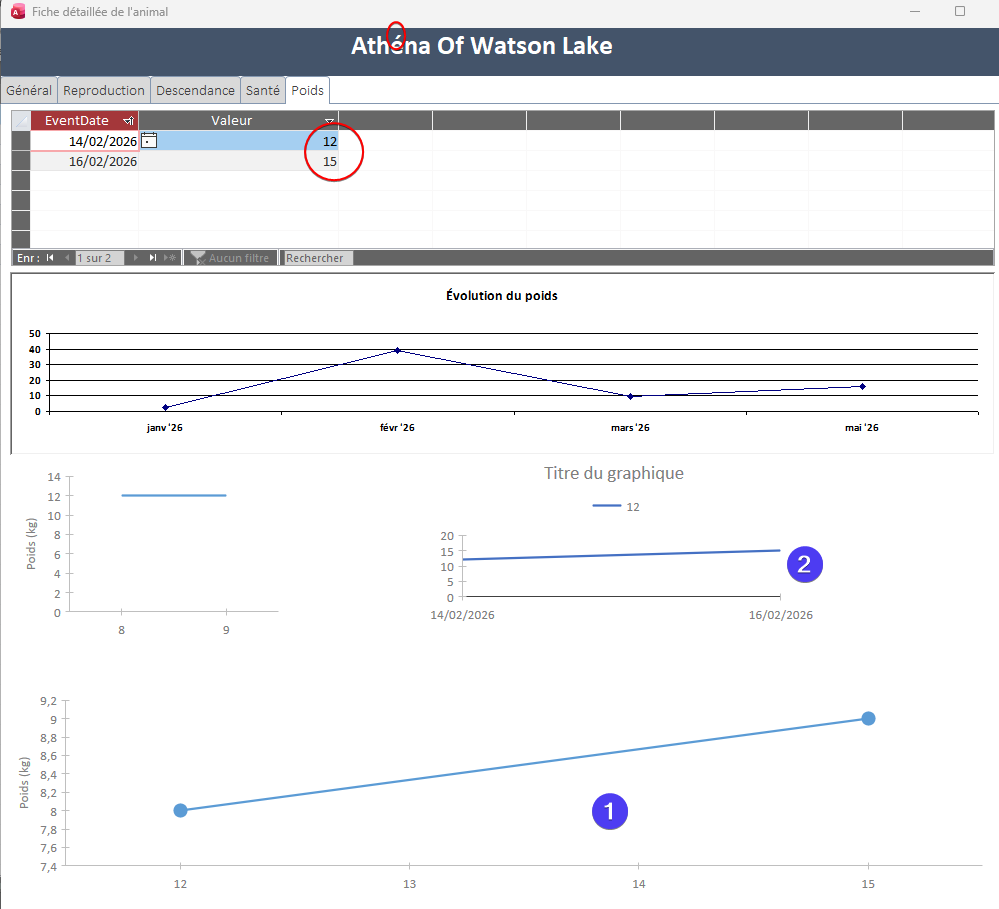Go to the first record

pyautogui.click(x=50, y=258)
